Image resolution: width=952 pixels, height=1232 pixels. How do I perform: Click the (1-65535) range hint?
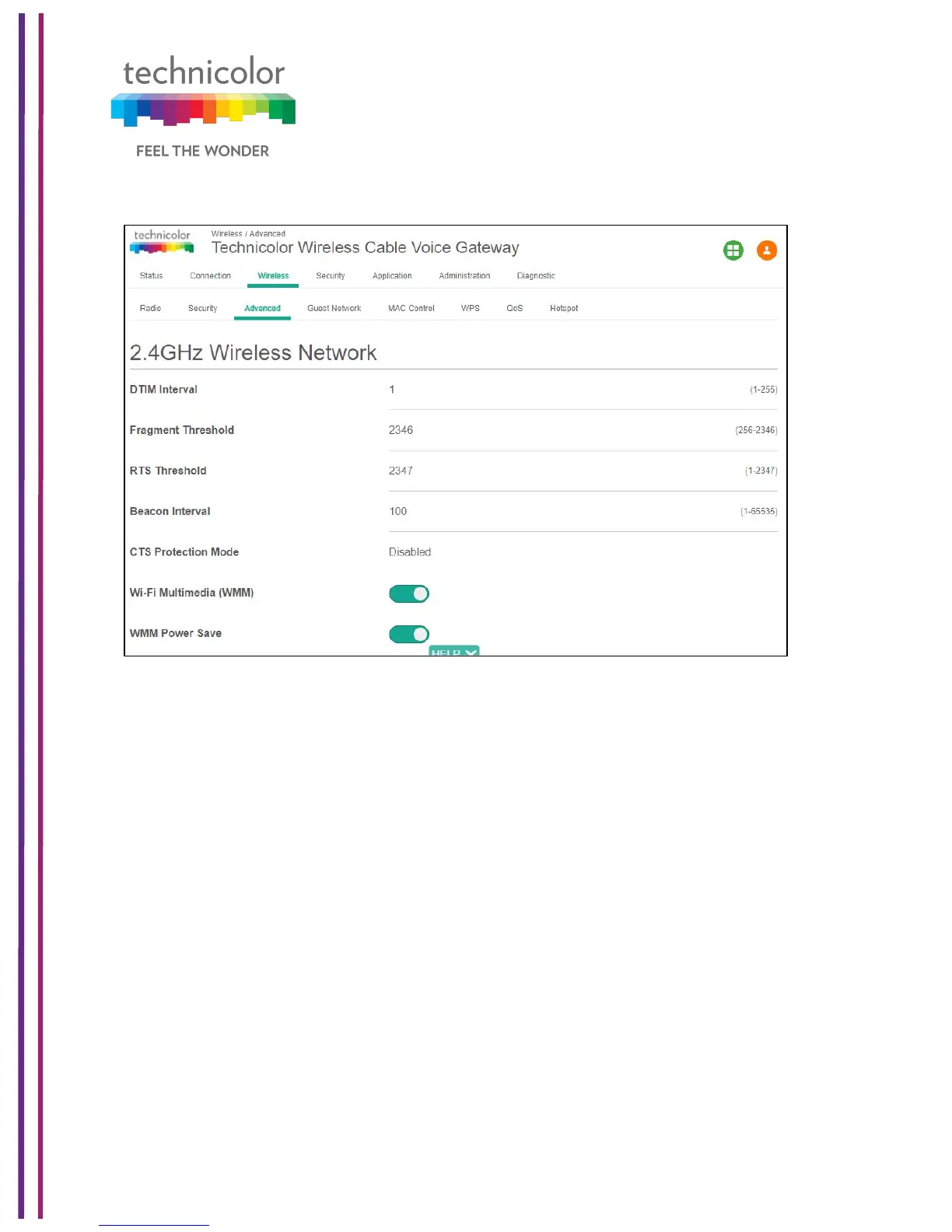point(758,512)
